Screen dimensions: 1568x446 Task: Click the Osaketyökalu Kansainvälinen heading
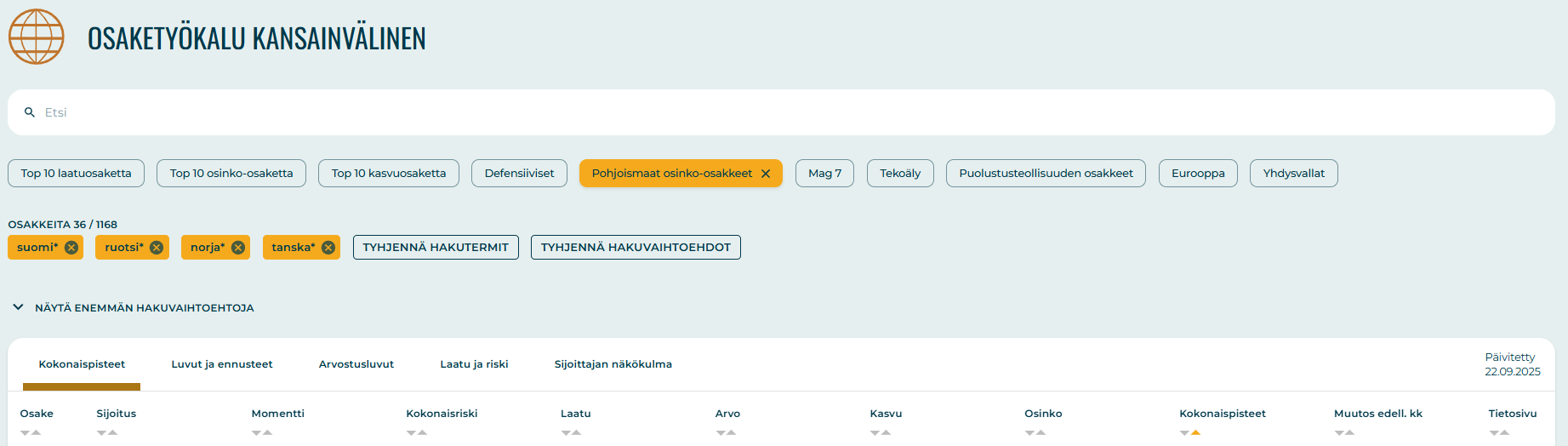(x=257, y=38)
